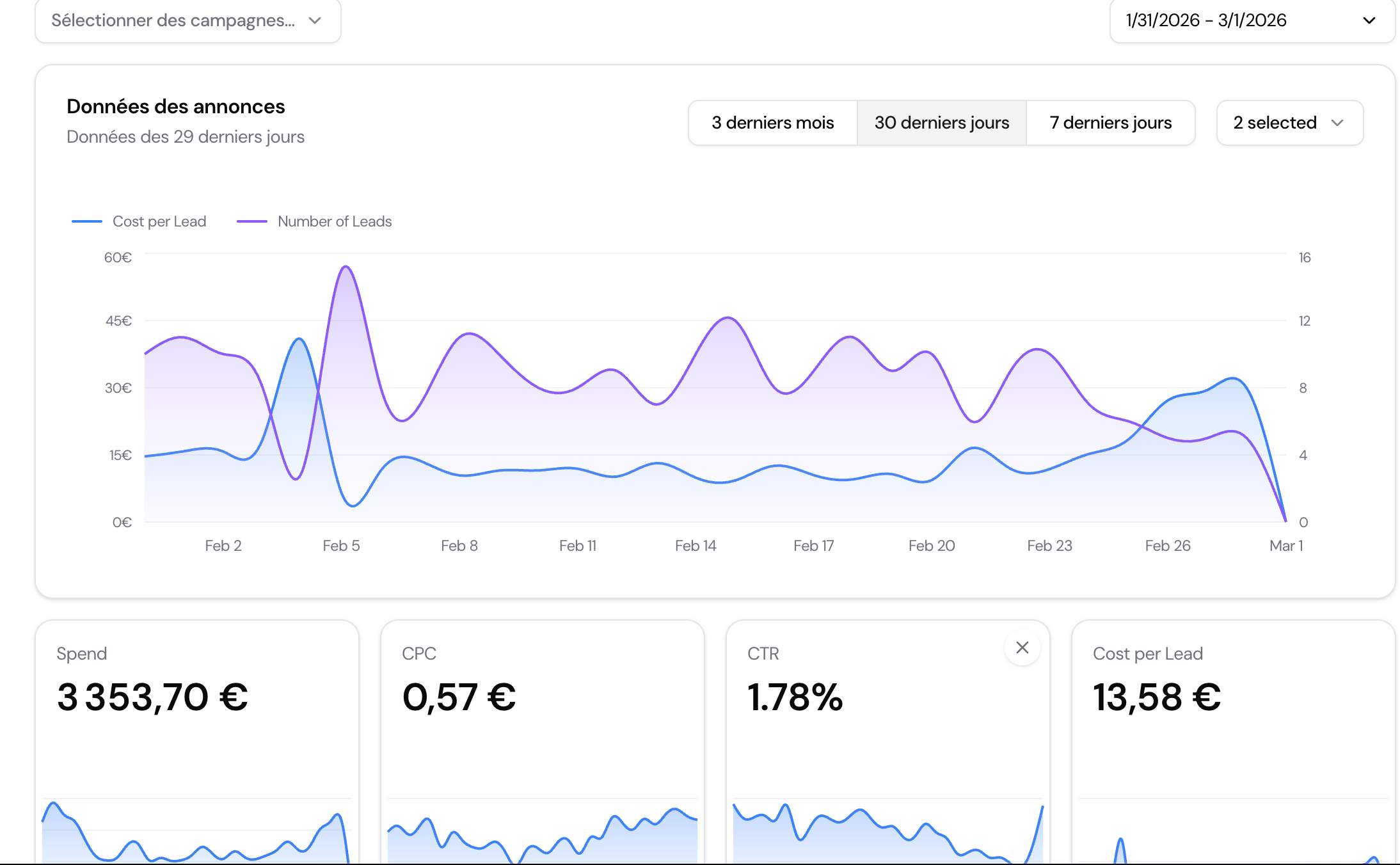This screenshot has height=865, width=1400.
Task: Click the Spend sparkline chart
Action: [196, 832]
